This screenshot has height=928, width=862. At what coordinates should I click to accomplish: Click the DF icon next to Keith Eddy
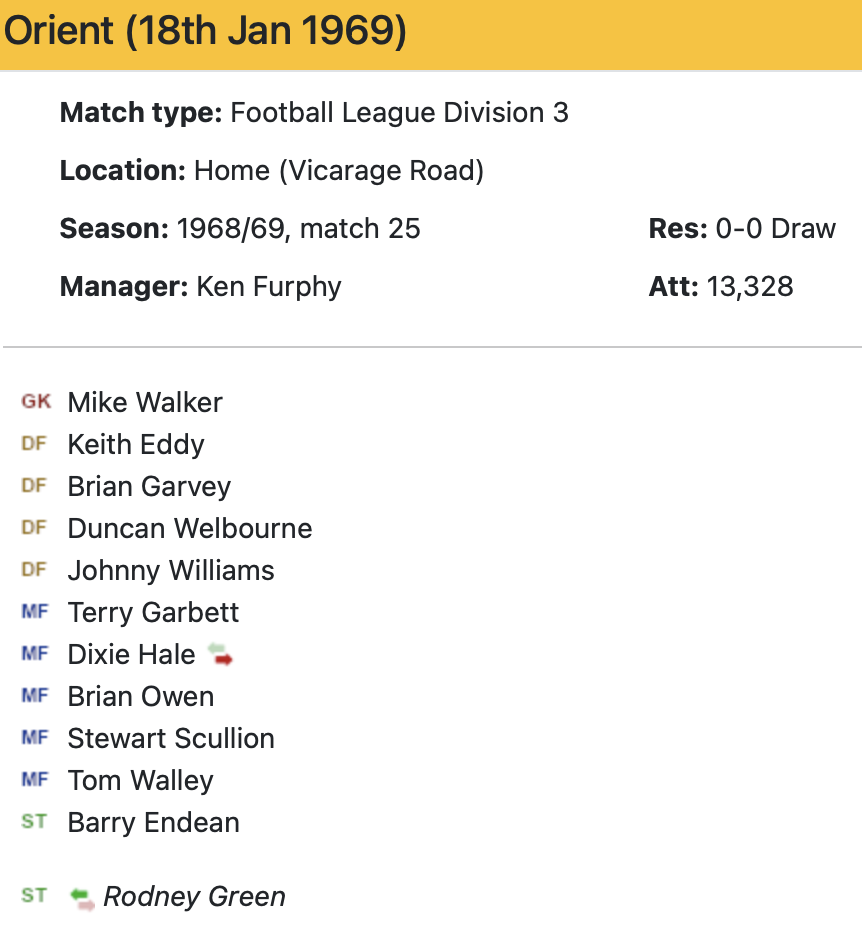pyautogui.click(x=34, y=444)
